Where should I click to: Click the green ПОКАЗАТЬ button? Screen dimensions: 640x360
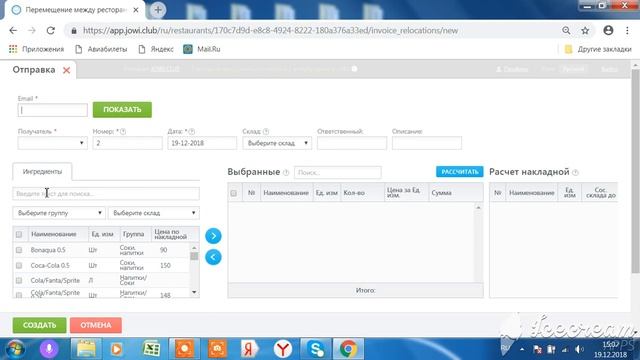coord(122,110)
